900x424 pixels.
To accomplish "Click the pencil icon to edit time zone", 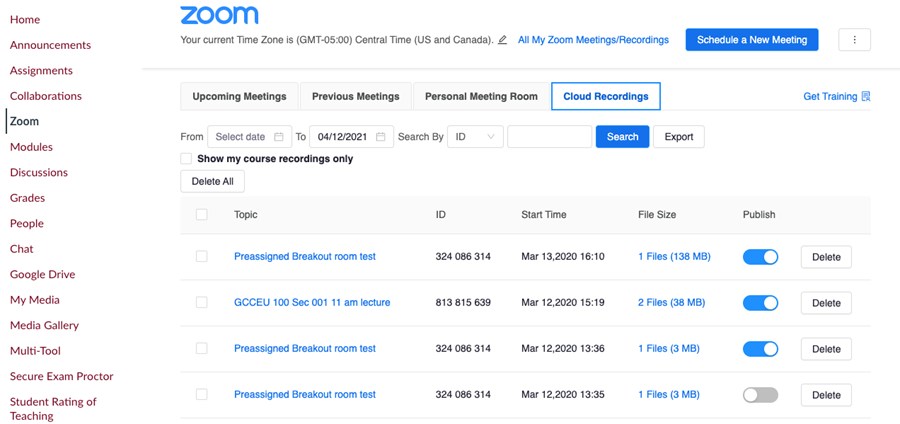I will coord(502,40).
